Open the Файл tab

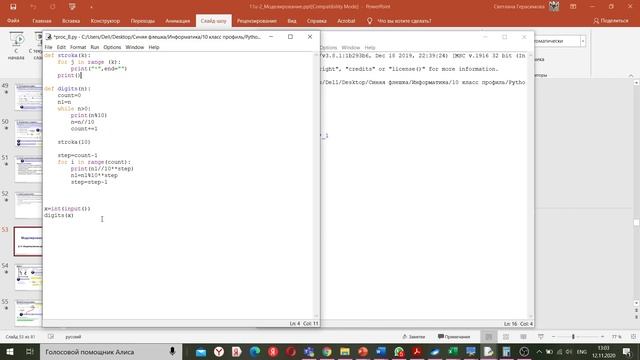coord(13,21)
